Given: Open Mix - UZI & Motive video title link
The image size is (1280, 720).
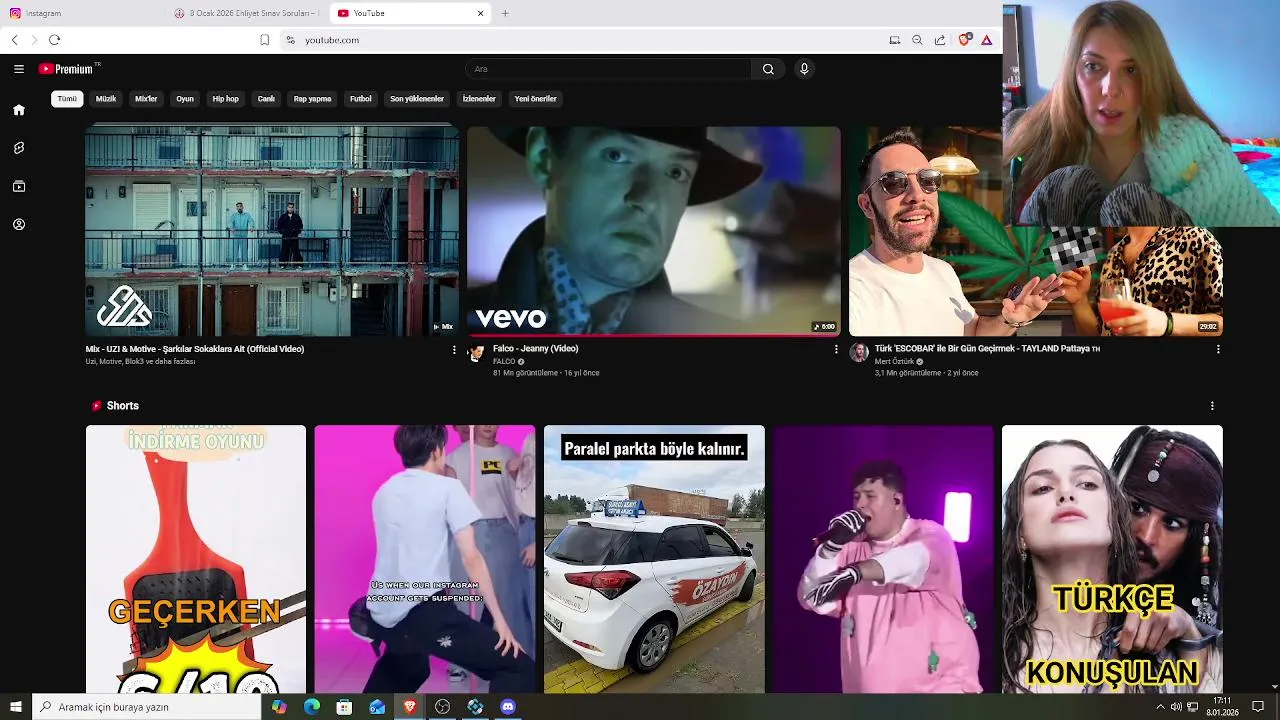Looking at the screenshot, I should (195, 349).
